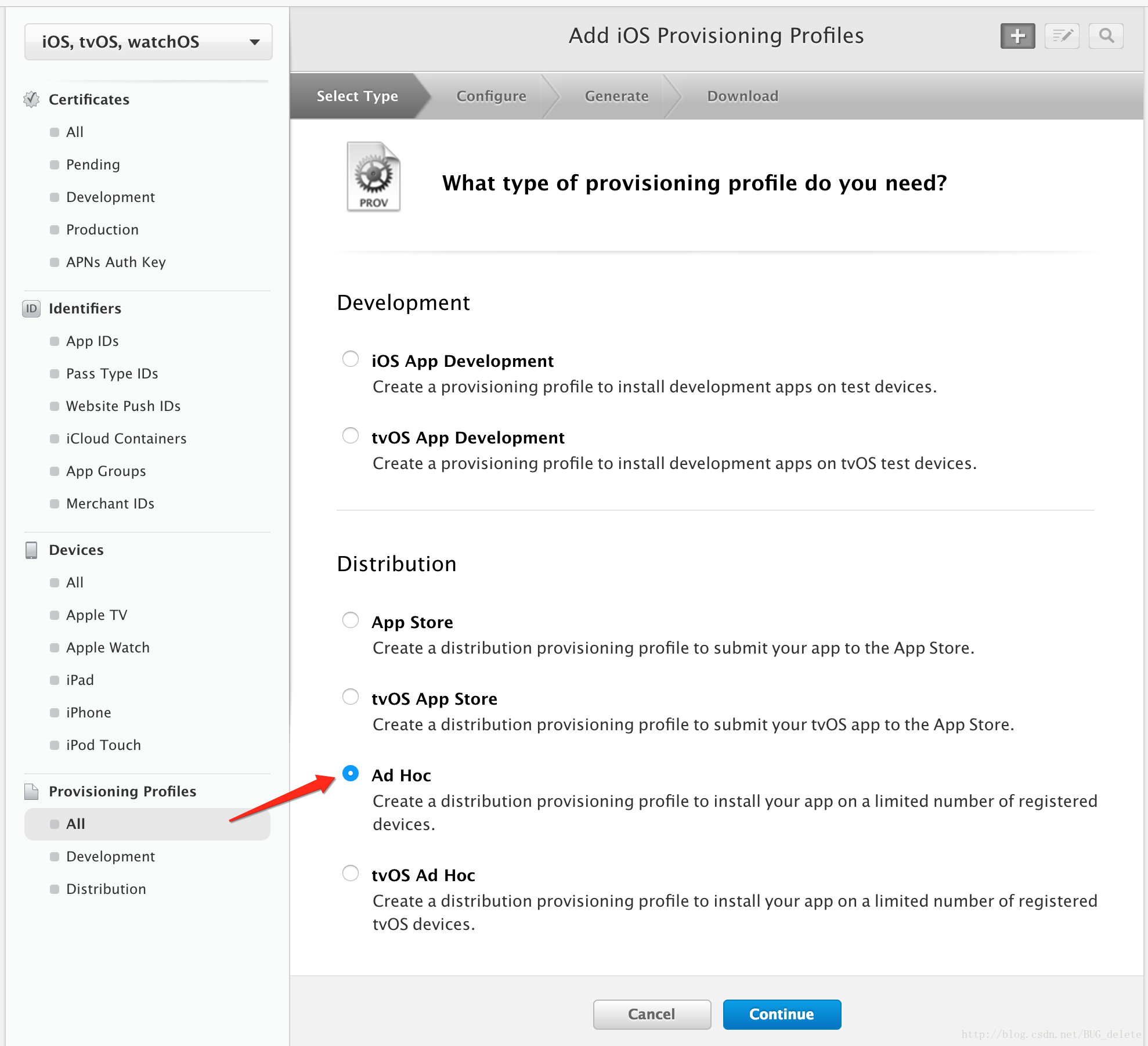Screen dimensions: 1148x1046
Task: Go to the Configure step tab
Action: (491, 96)
